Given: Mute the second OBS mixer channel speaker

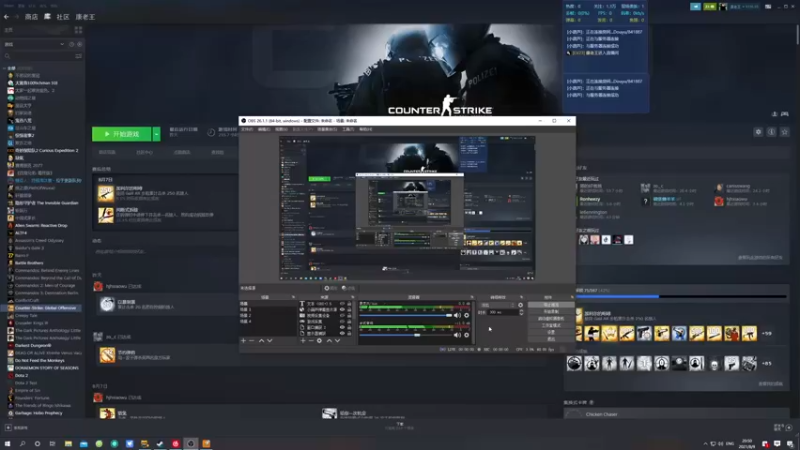Looking at the screenshot, I should [457, 335].
